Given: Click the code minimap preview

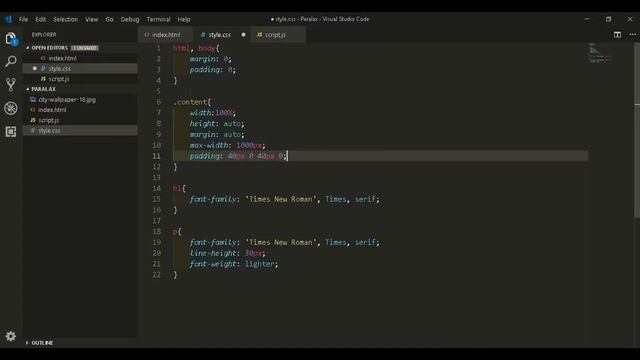Looking at the screenshot, I should click(600, 53).
